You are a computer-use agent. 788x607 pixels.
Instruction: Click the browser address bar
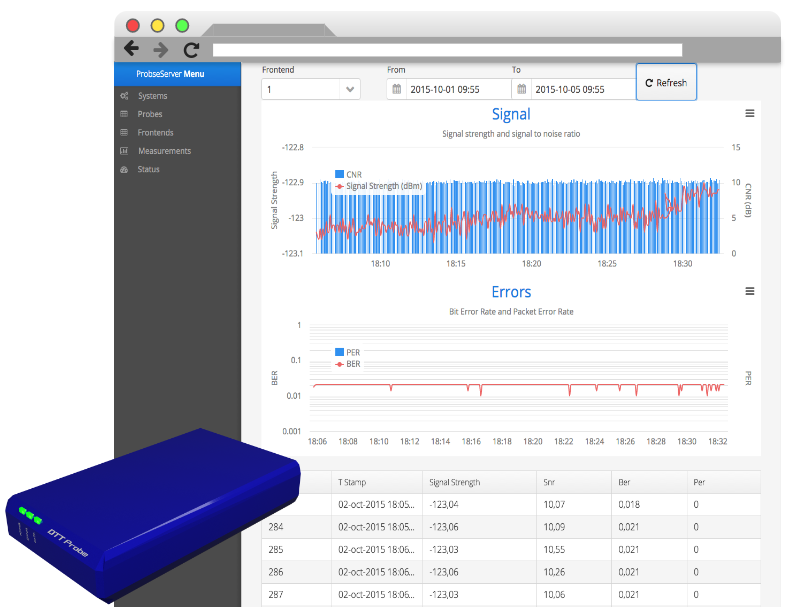coord(447,49)
